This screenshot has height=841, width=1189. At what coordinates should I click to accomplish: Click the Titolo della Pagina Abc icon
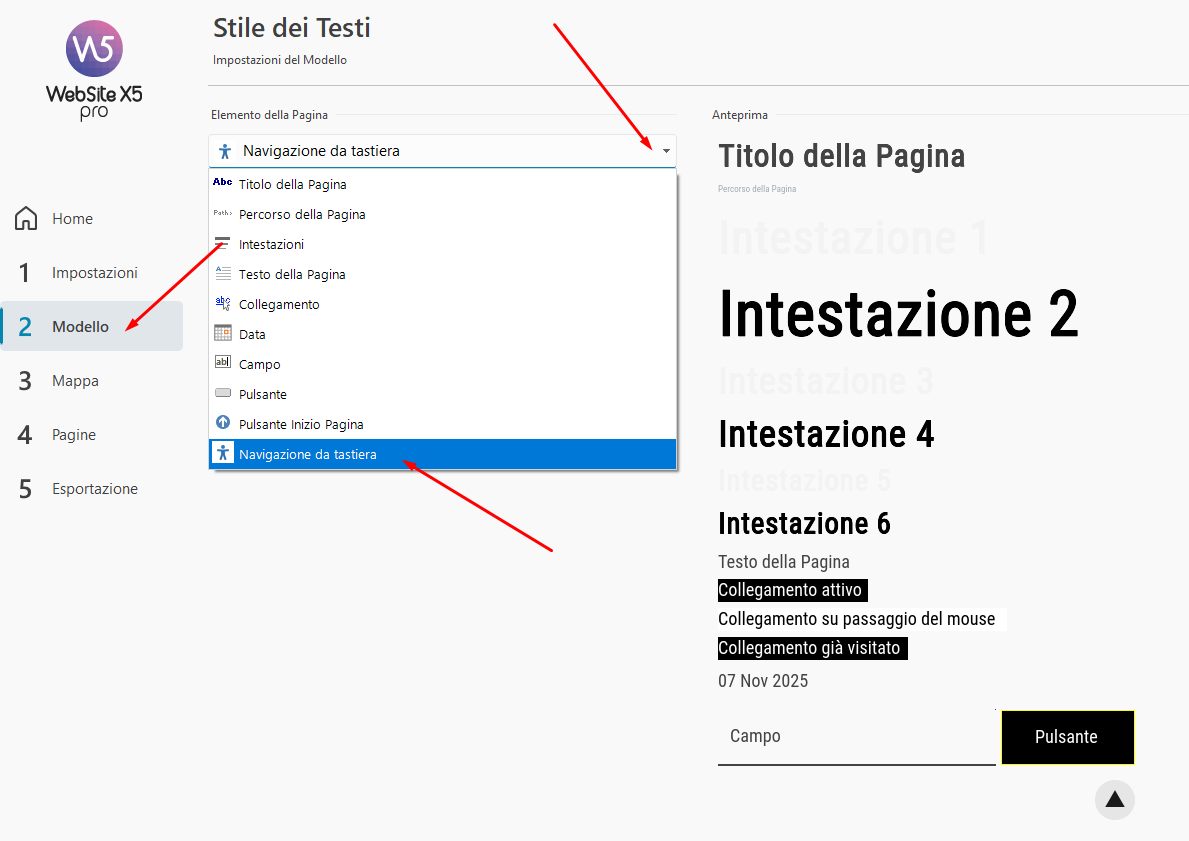coord(222,184)
